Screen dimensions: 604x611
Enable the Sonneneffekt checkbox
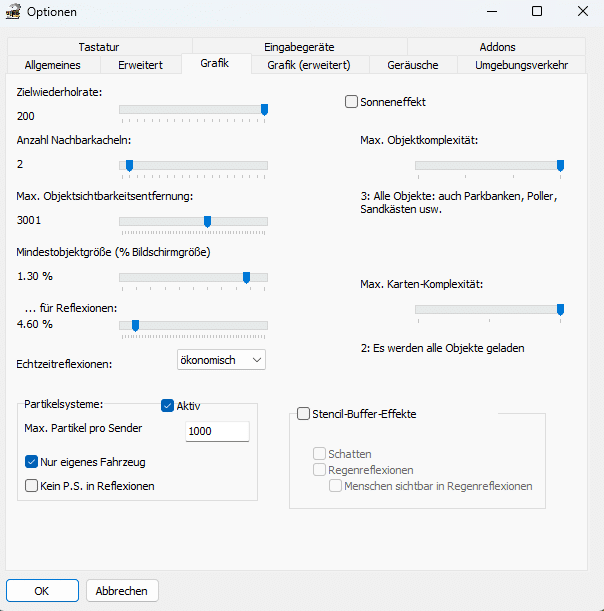(351, 102)
